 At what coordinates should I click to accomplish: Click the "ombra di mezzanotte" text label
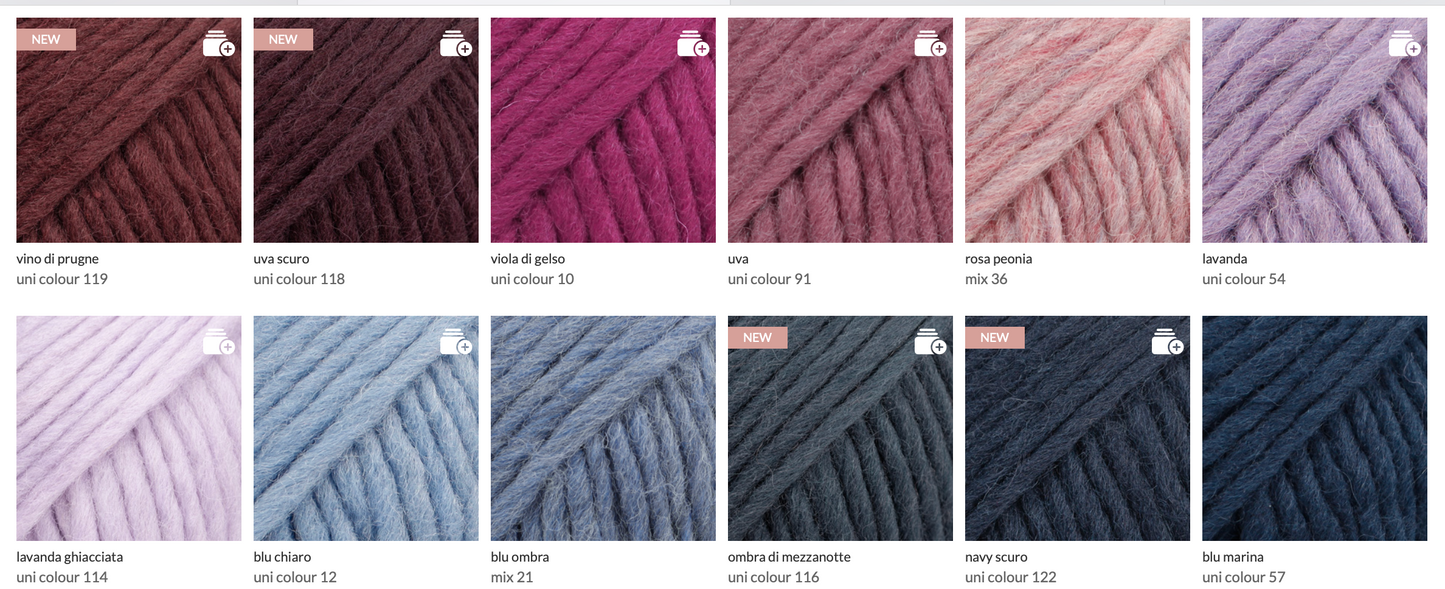click(789, 557)
